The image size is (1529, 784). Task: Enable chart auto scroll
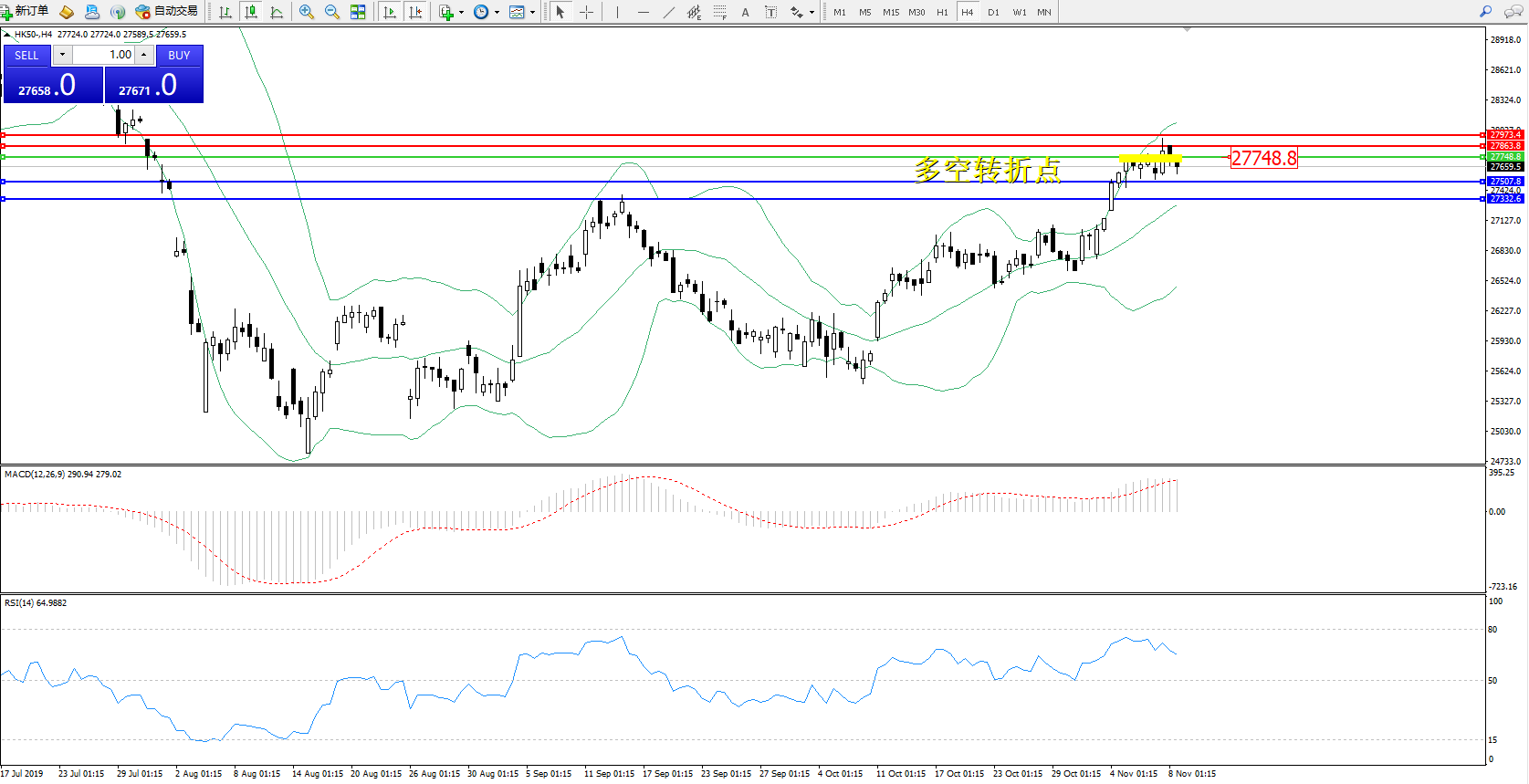coord(390,12)
